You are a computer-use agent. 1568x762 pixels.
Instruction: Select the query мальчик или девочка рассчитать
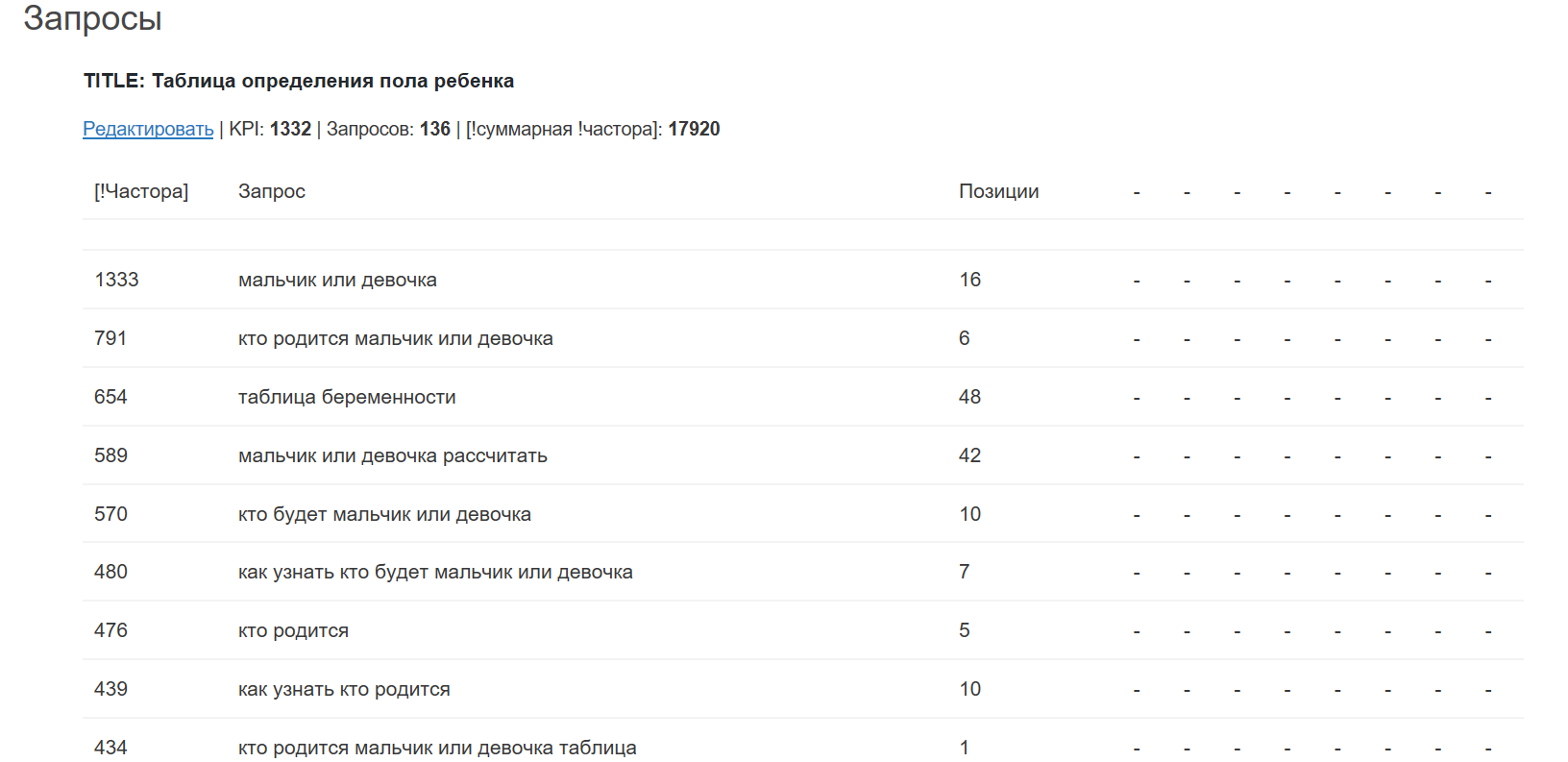coord(392,455)
